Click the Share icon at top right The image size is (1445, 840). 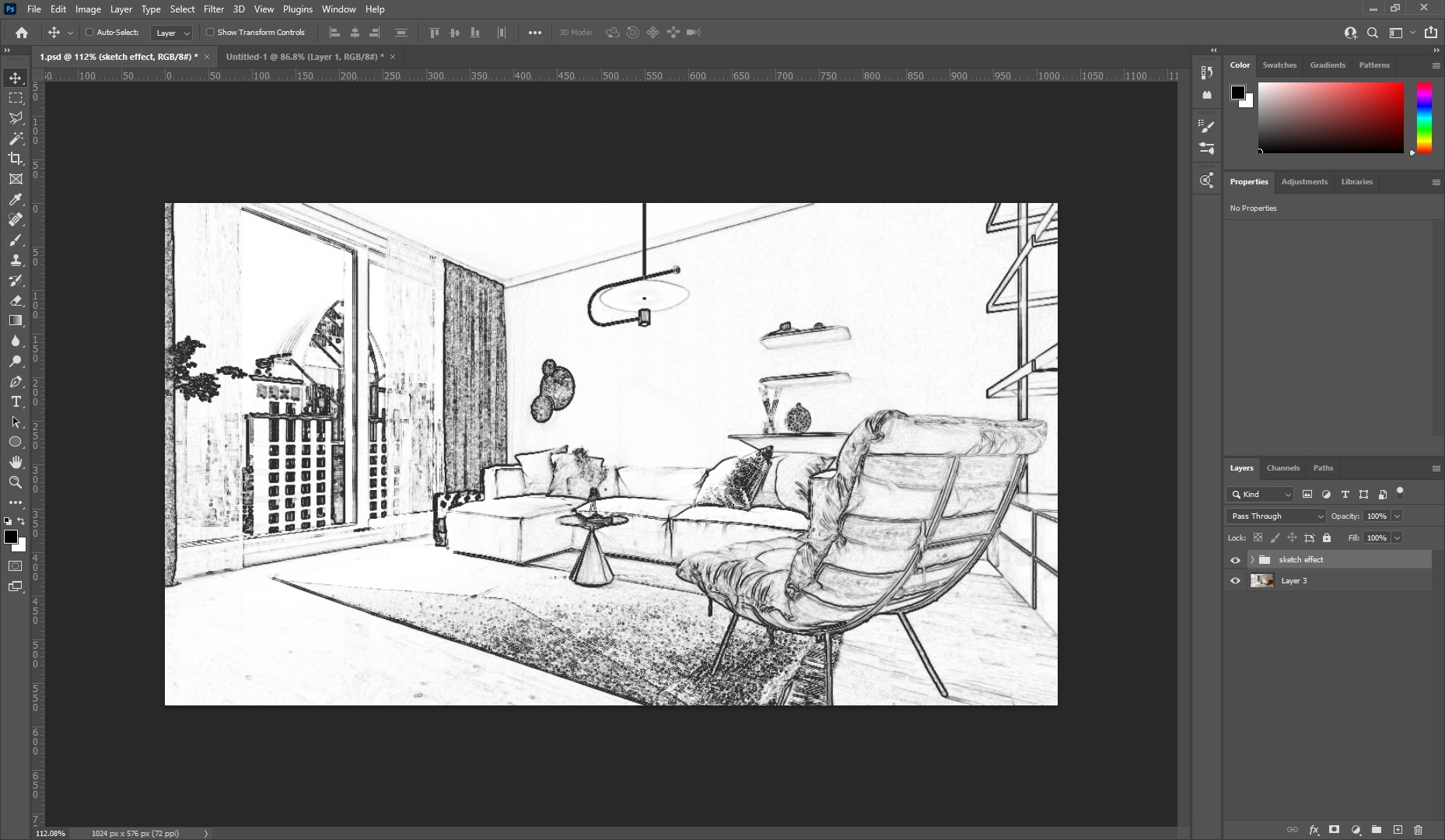point(1431,33)
